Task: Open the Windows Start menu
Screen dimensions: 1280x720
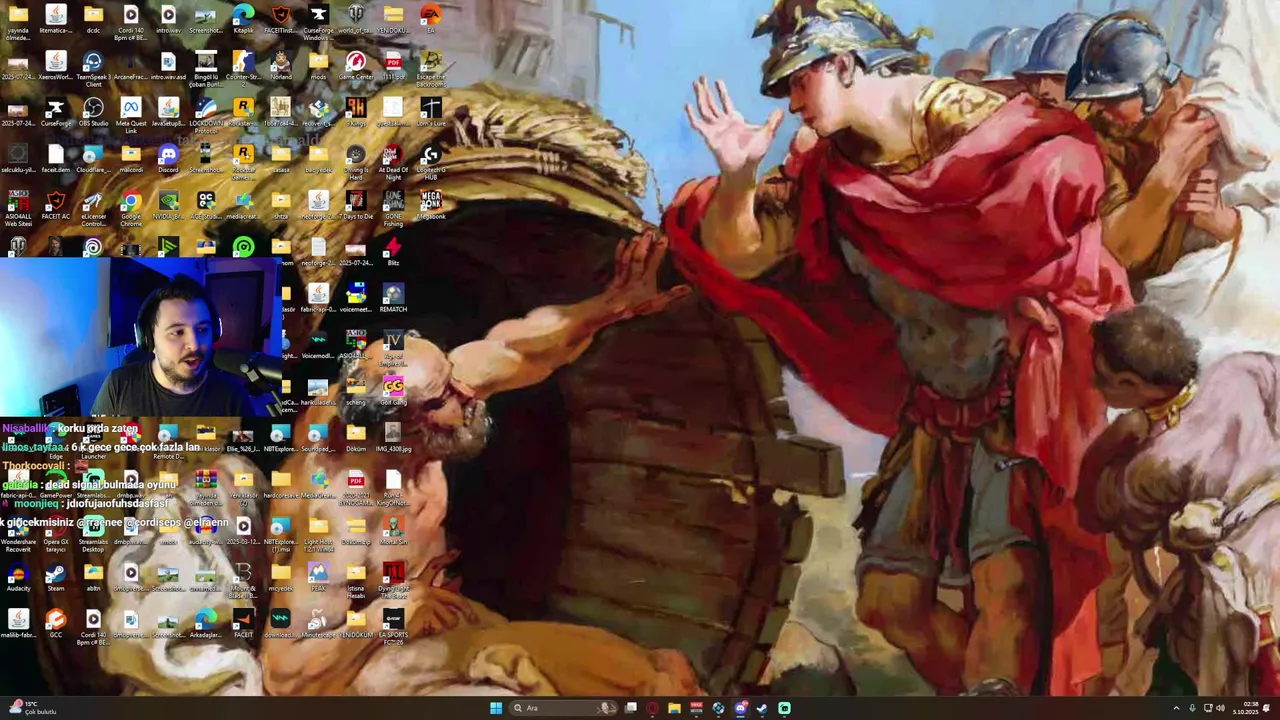Action: pos(495,708)
